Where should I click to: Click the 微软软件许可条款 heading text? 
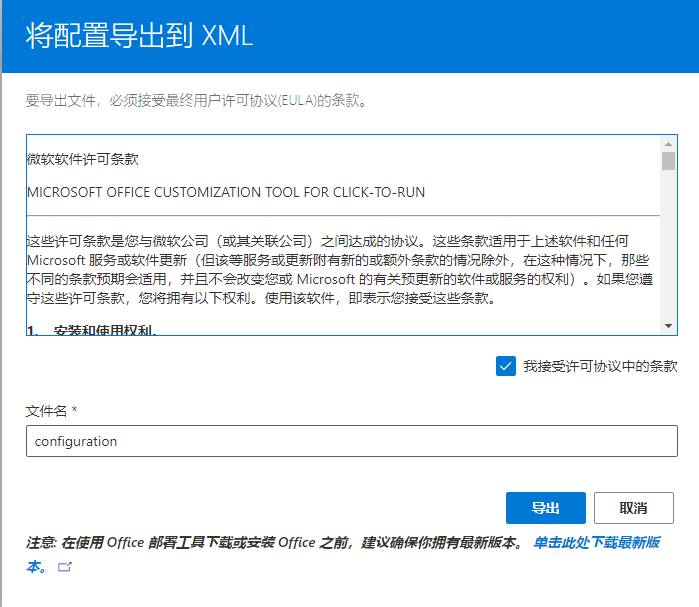(x=83, y=159)
